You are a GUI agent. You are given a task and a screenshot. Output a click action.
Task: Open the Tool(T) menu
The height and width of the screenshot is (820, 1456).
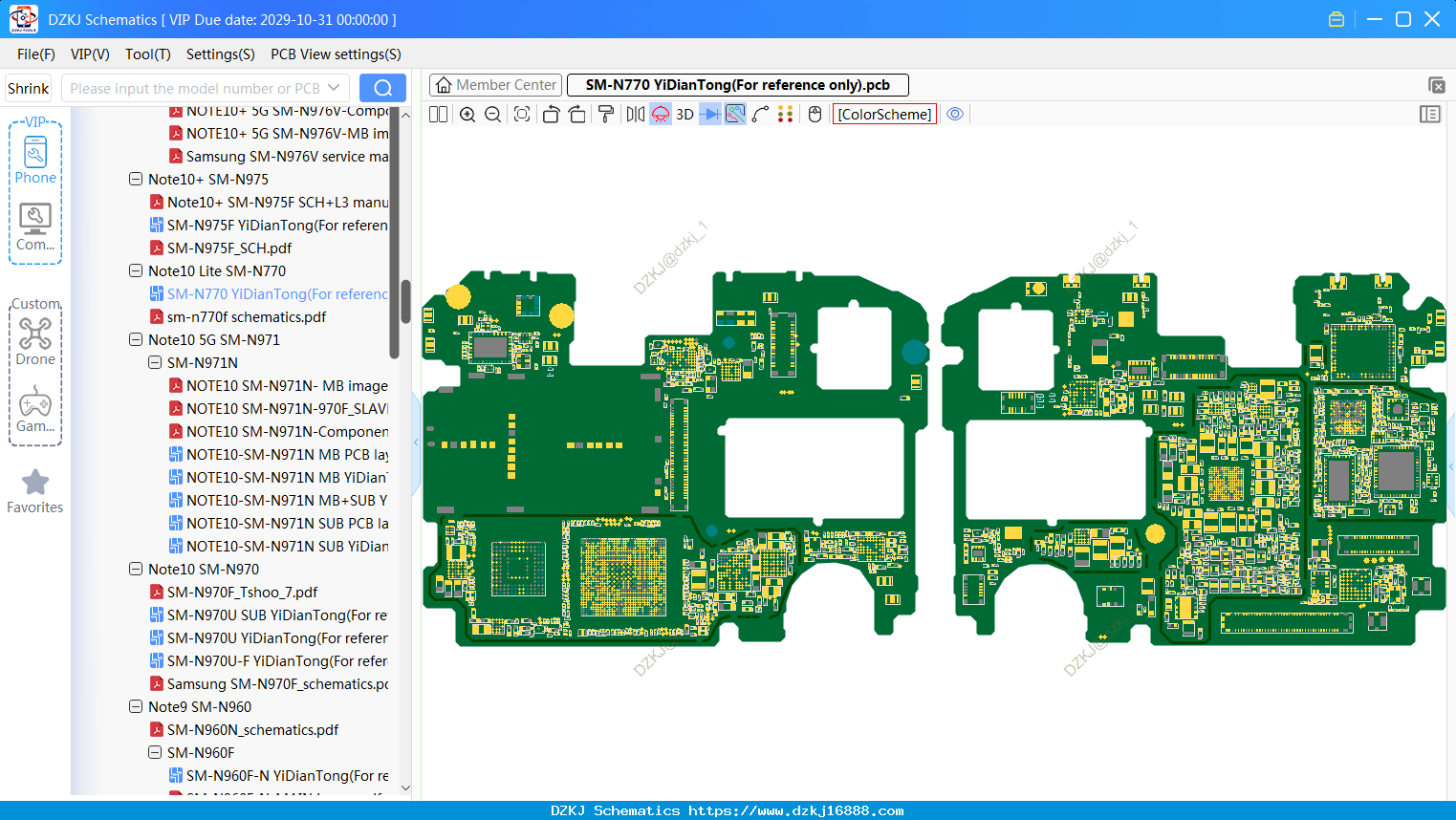point(148,54)
